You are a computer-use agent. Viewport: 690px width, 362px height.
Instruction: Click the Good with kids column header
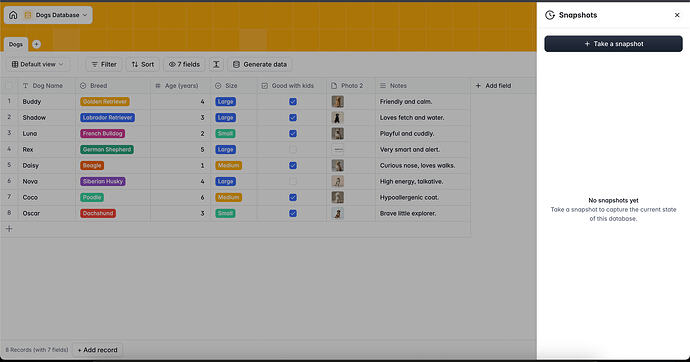click(292, 86)
